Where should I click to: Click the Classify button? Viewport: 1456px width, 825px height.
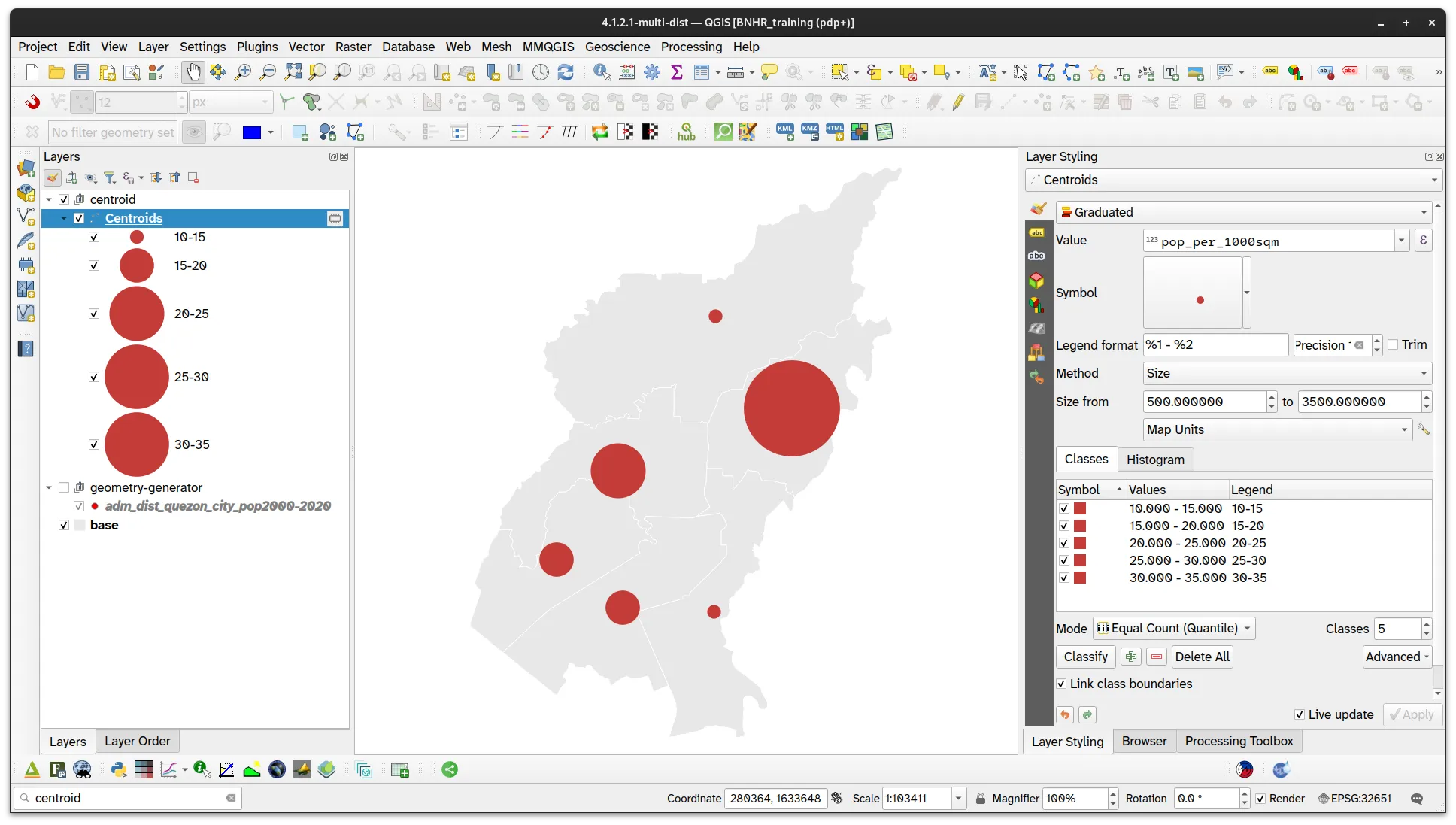pos(1085,657)
